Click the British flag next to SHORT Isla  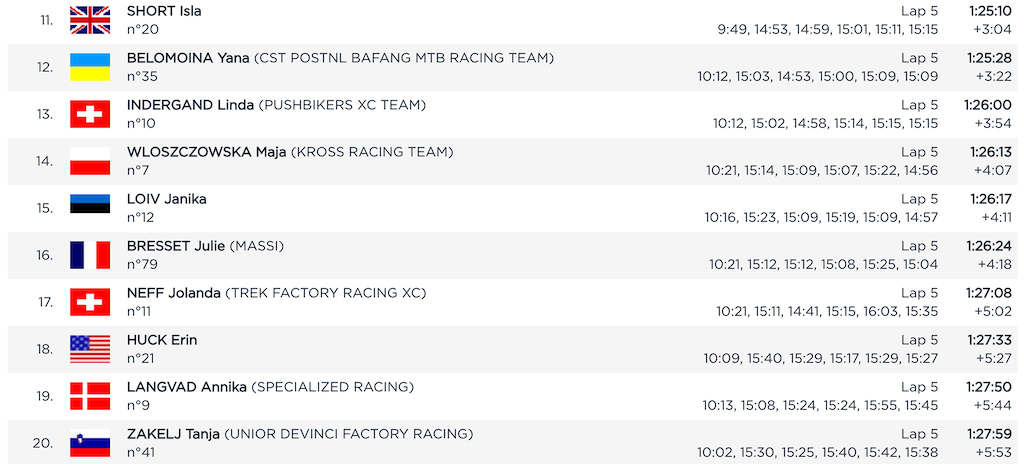pos(90,20)
